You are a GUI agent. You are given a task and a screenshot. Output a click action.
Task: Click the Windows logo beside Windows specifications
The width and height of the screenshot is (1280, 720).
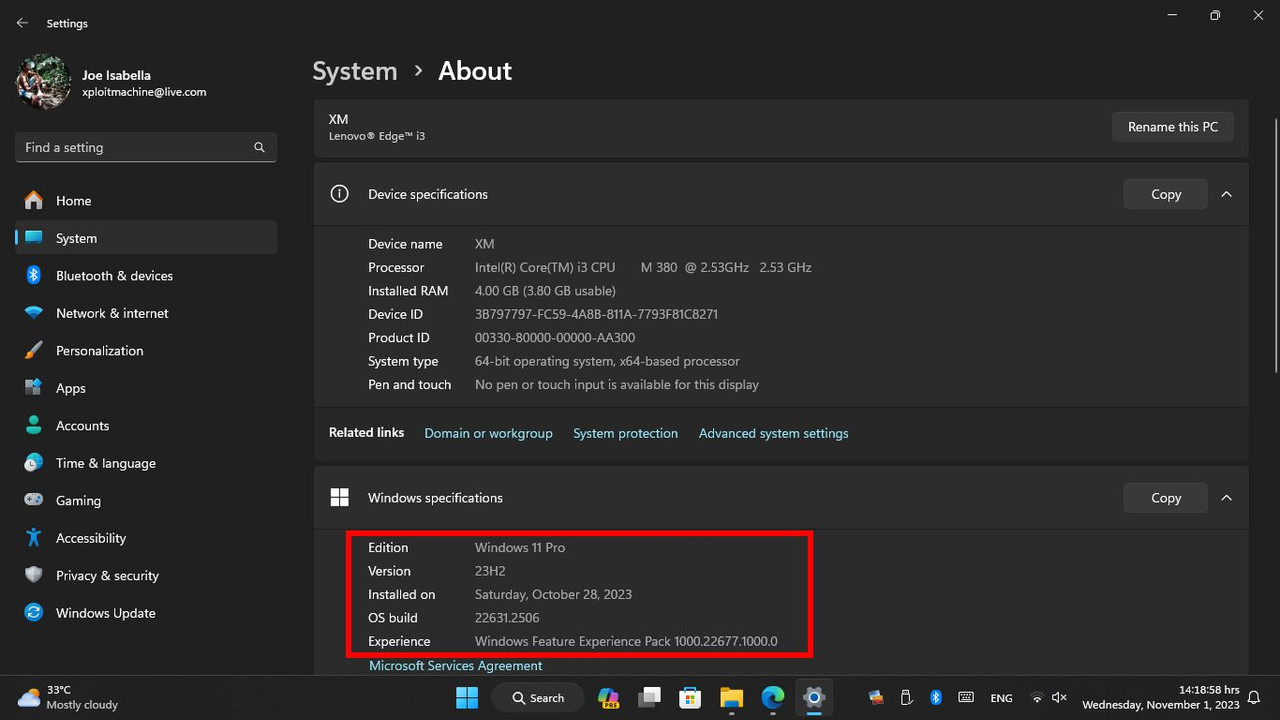[x=339, y=497]
